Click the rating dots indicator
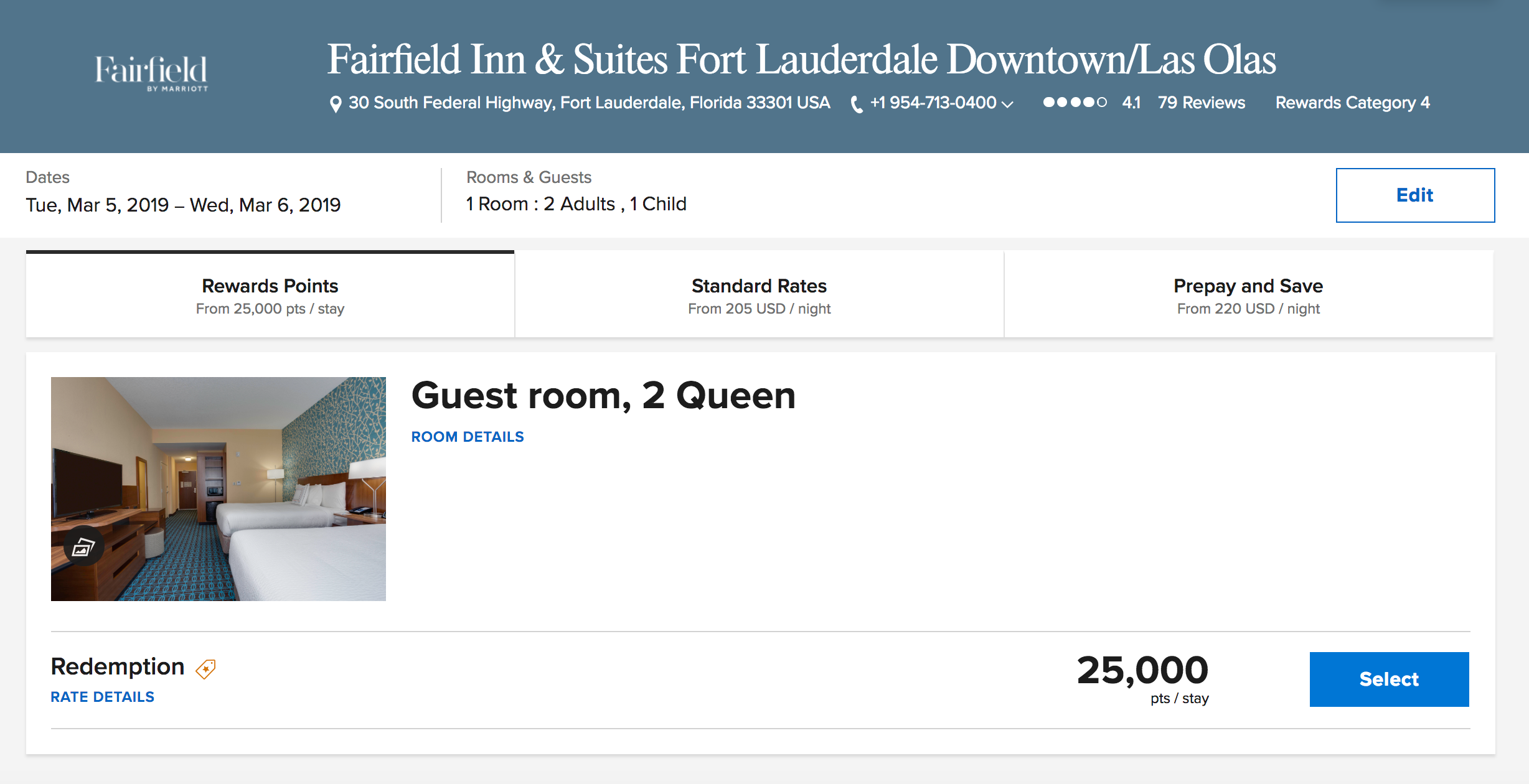 click(1075, 103)
